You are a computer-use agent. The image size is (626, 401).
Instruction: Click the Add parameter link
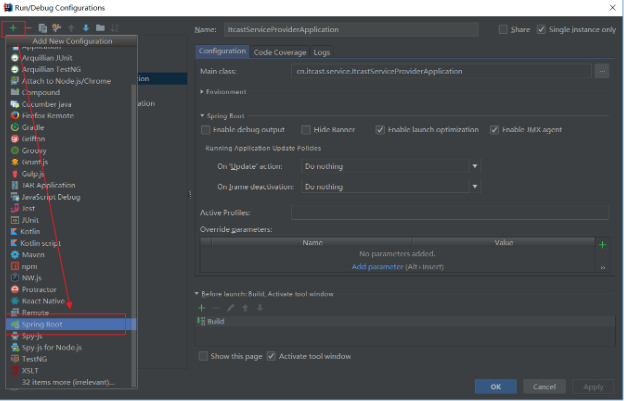[377, 267]
